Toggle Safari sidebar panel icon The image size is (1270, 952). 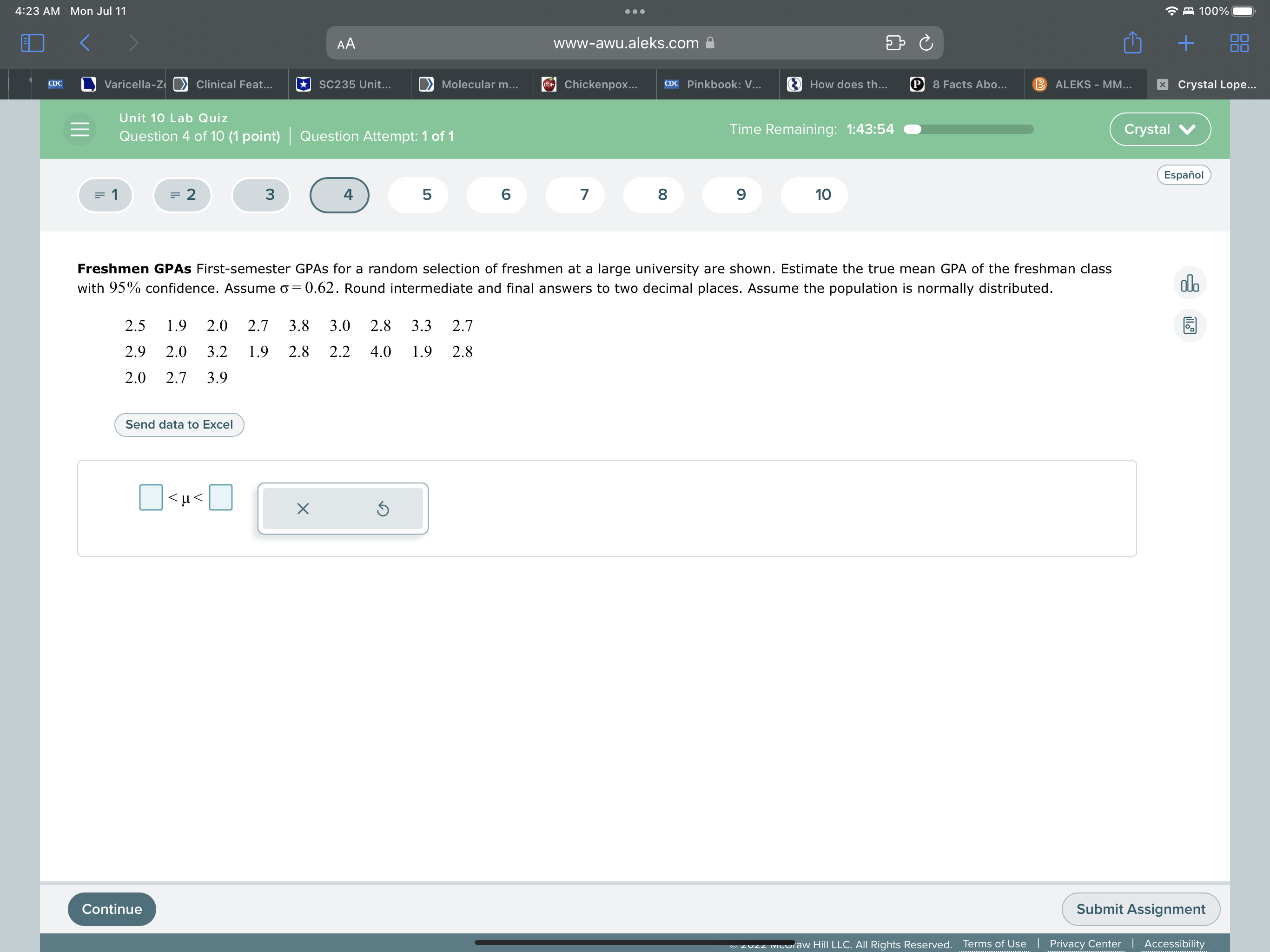[x=32, y=43]
